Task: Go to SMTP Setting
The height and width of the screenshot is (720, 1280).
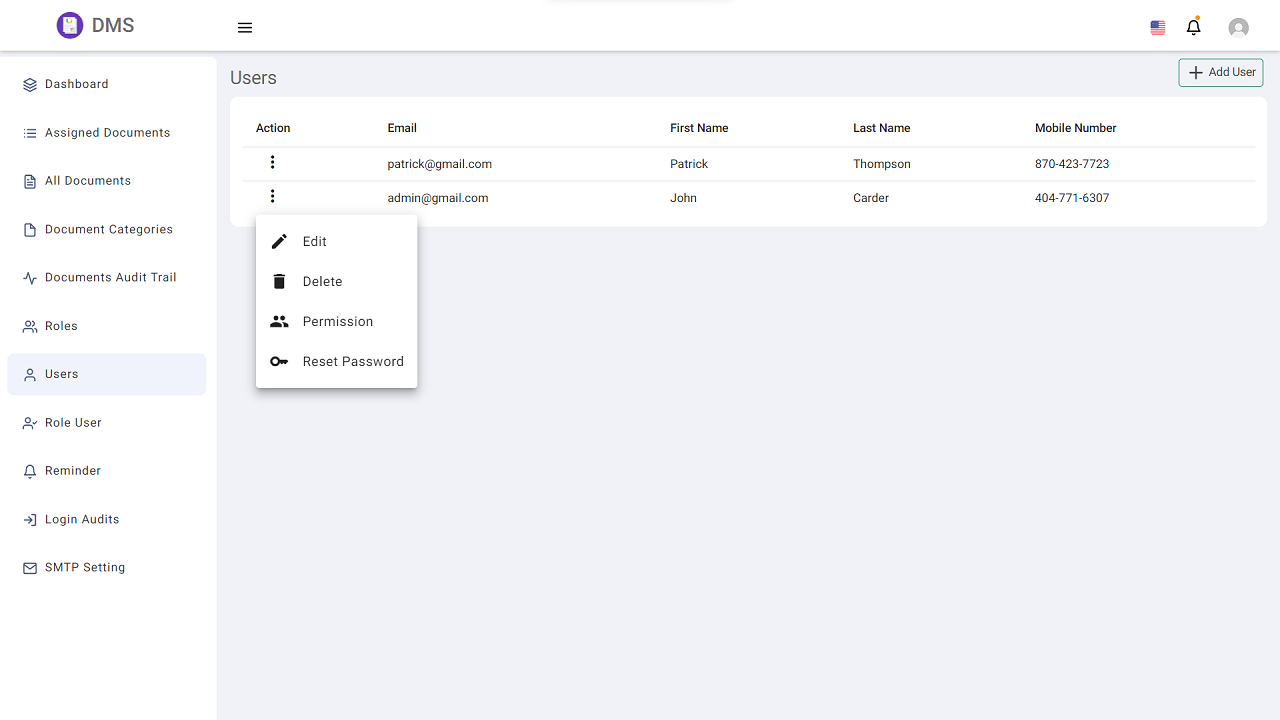Action: click(x=85, y=568)
